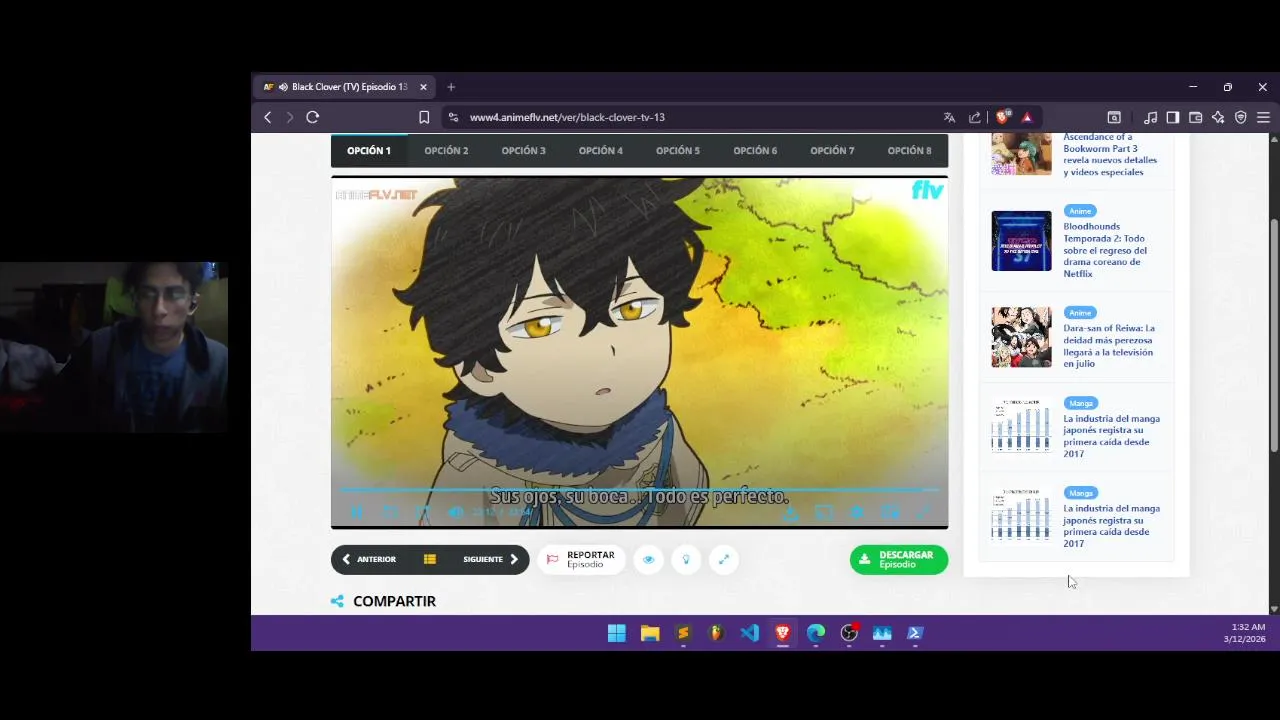Open the translate page icon

(949, 117)
